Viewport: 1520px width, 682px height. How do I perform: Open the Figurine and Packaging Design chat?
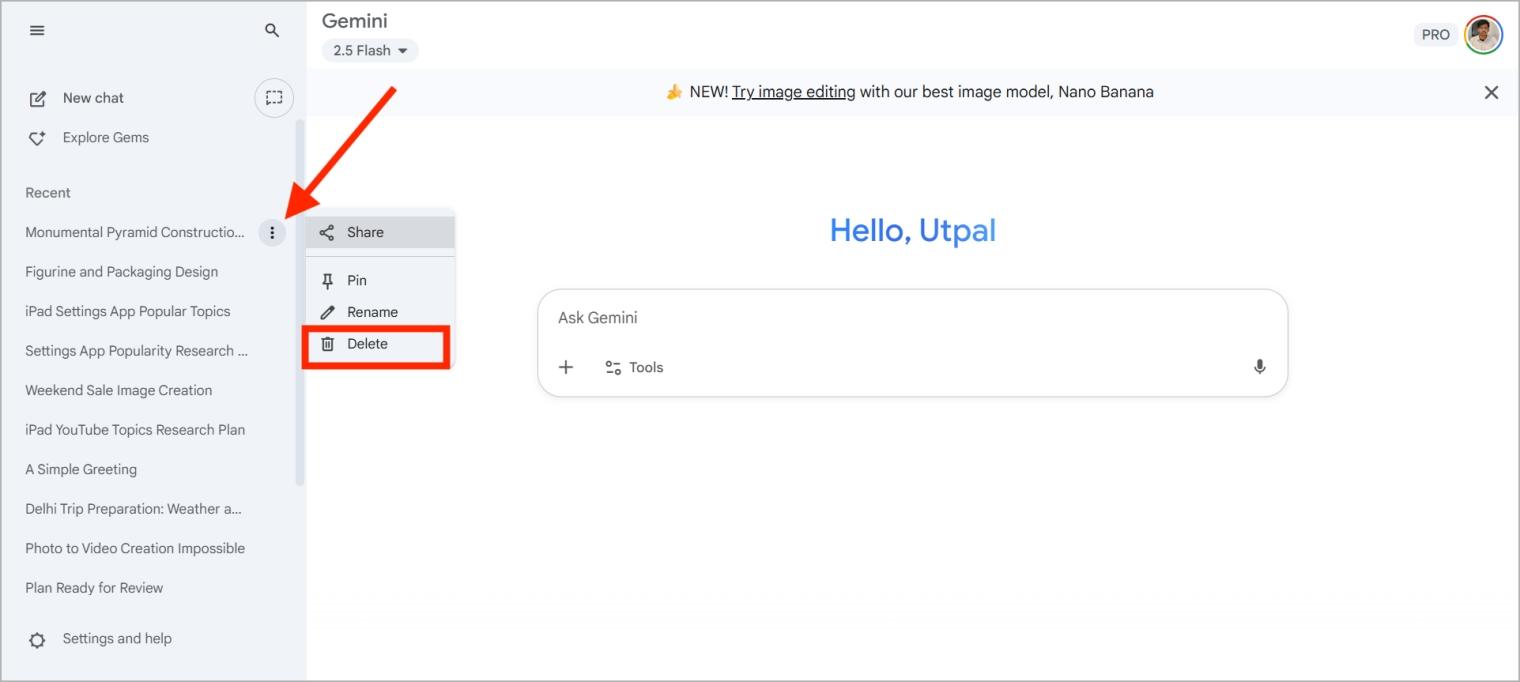pyautogui.click(x=121, y=272)
